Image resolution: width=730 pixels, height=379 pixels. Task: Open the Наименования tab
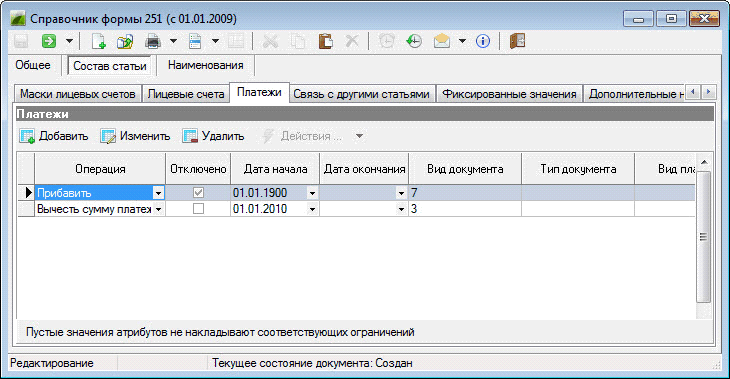tap(205, 65)
